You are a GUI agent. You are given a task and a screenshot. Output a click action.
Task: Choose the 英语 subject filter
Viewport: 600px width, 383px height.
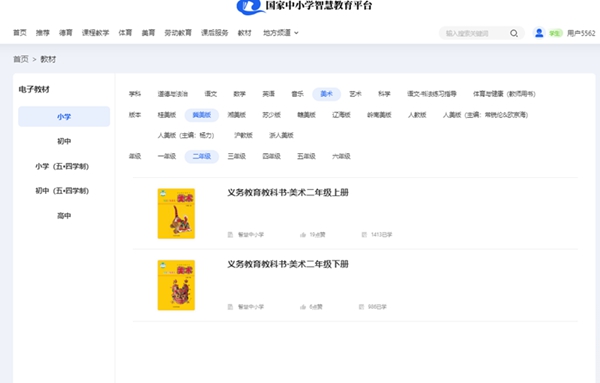[x=268, y=94]
